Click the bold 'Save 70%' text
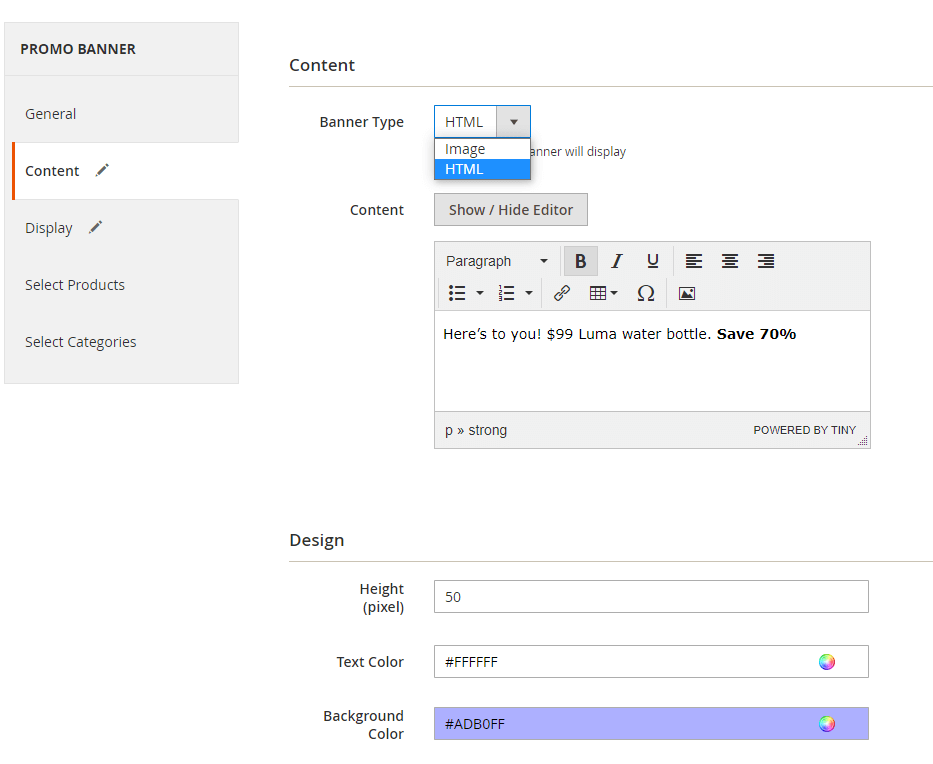 (756, 334)
